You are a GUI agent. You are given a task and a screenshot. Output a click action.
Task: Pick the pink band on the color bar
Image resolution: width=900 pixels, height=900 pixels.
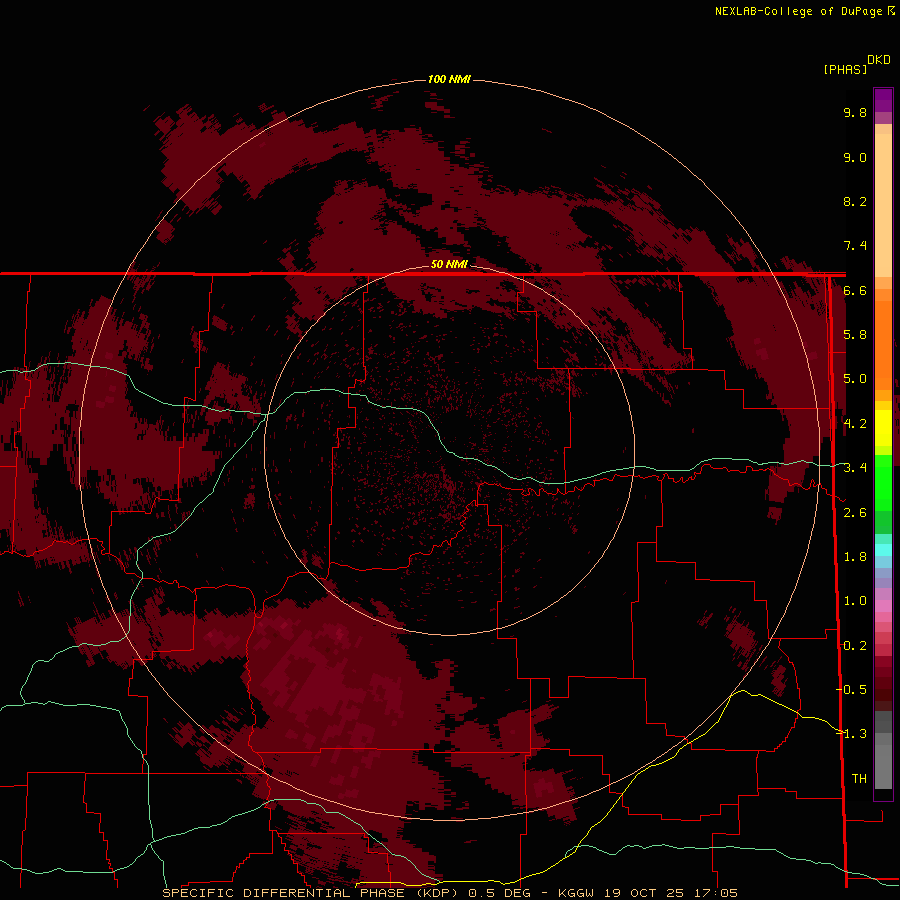pyautogui.click(x=883, y=606)
